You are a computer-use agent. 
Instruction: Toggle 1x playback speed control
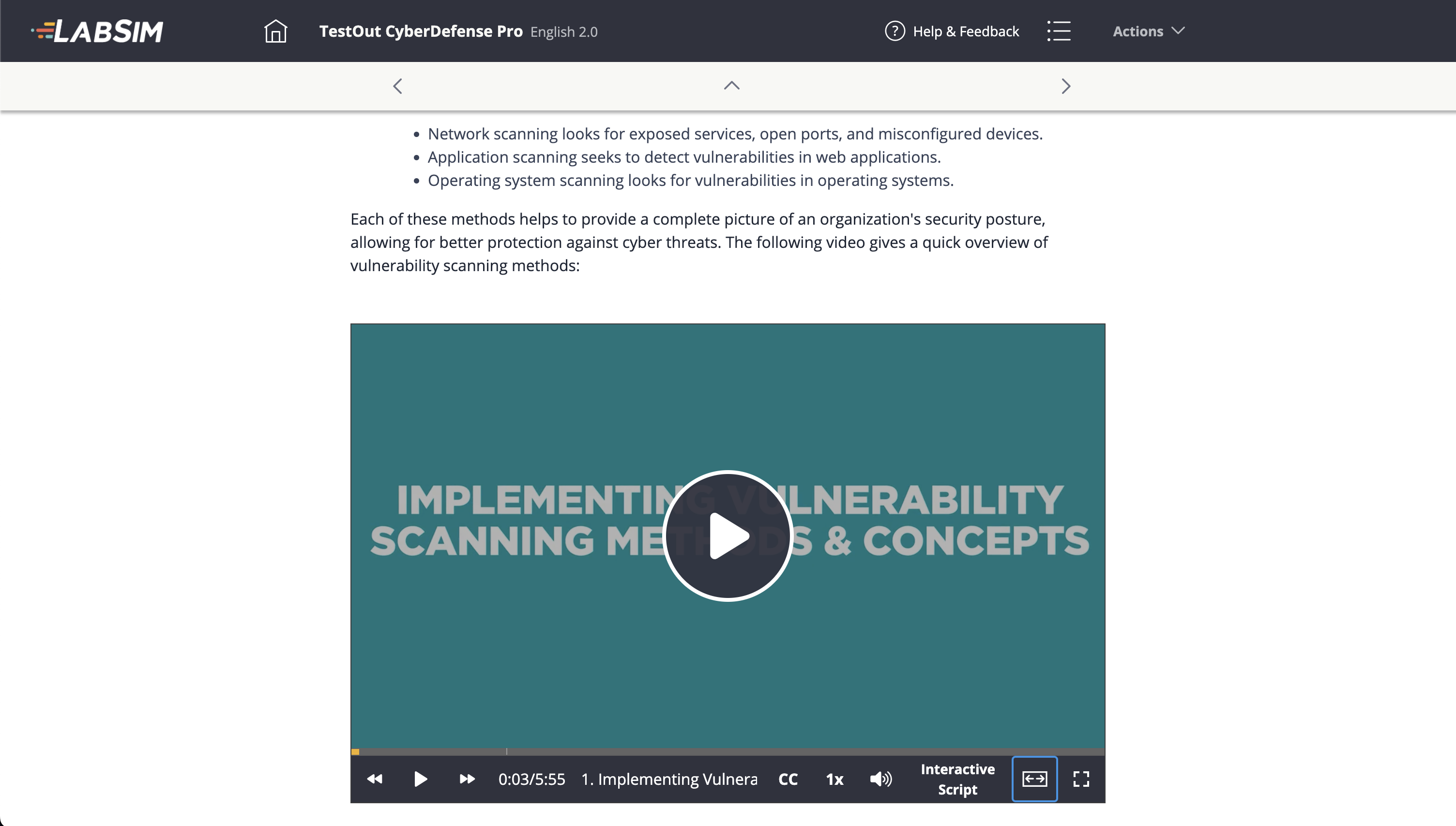tap(834, 779)
